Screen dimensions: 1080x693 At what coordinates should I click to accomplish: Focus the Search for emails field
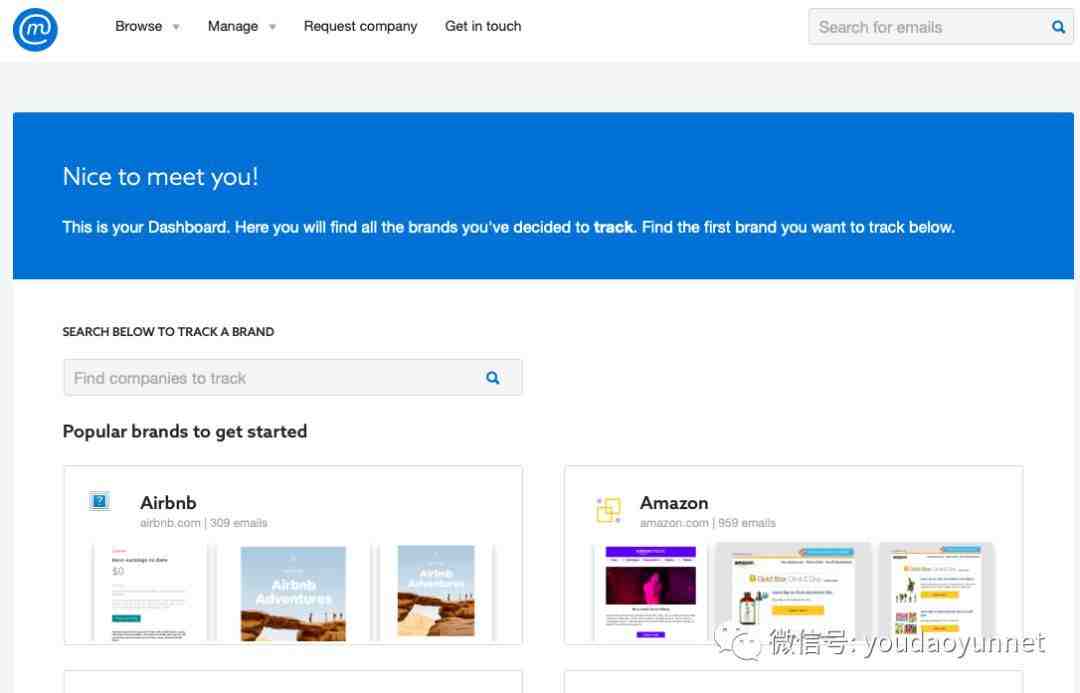coord(940,27)
